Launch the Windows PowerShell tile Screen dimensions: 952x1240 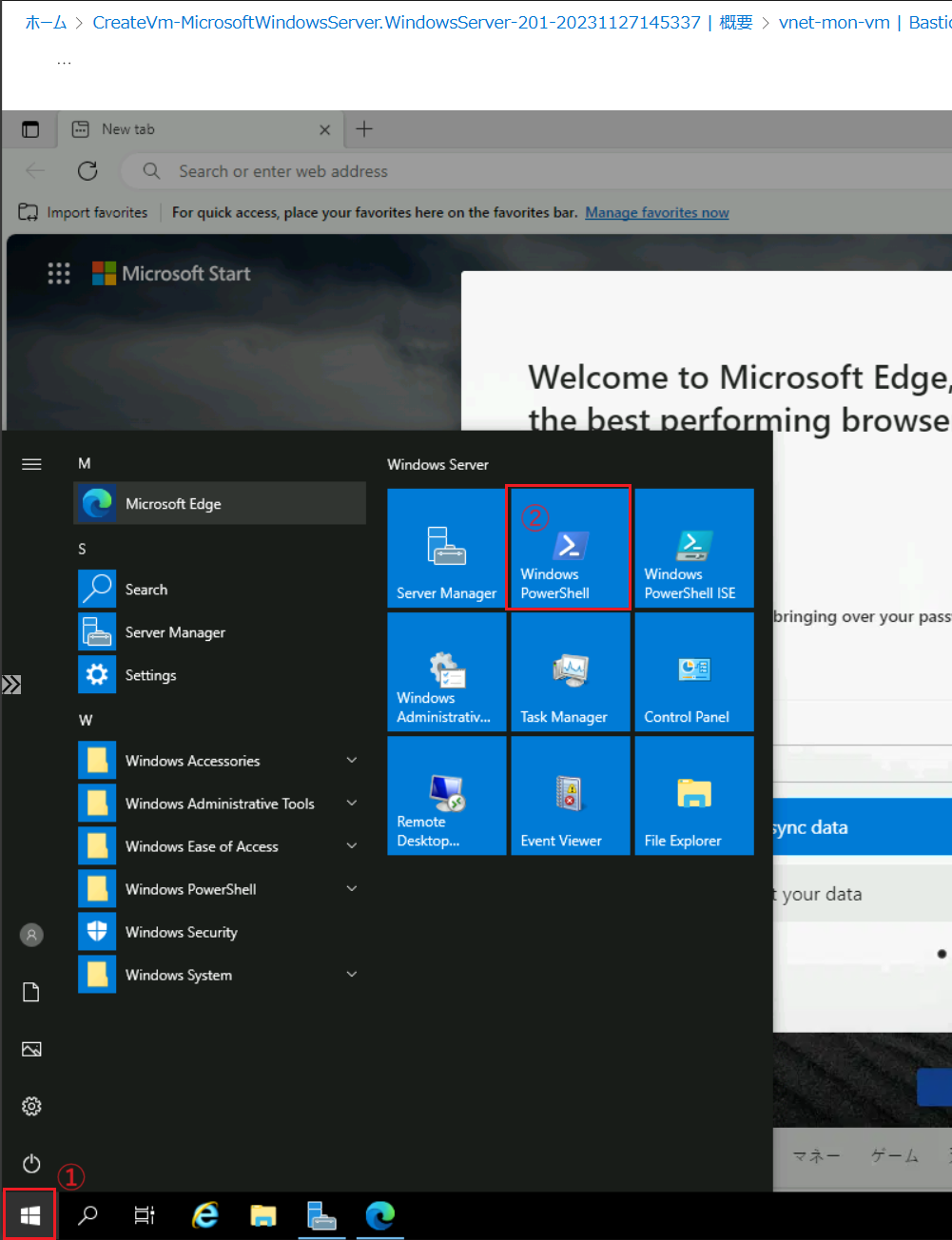pos(569,549)
